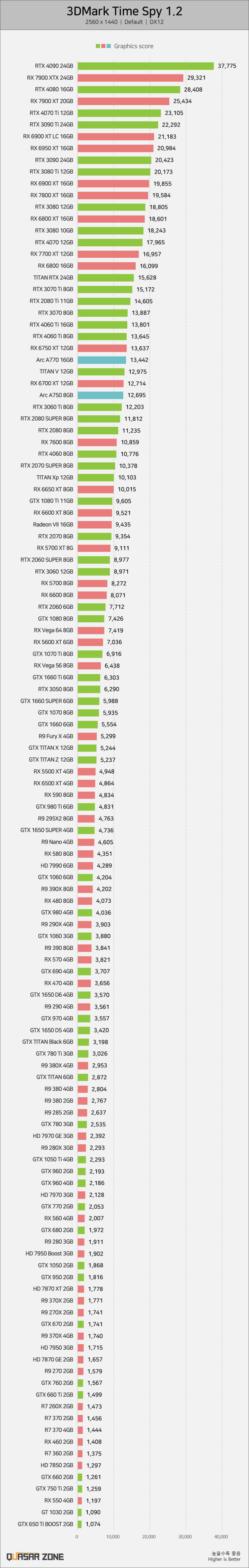Click the RX 7900 XTX 24GB red bar
The width and height of the screenshot is (249, 1568).
130,78
